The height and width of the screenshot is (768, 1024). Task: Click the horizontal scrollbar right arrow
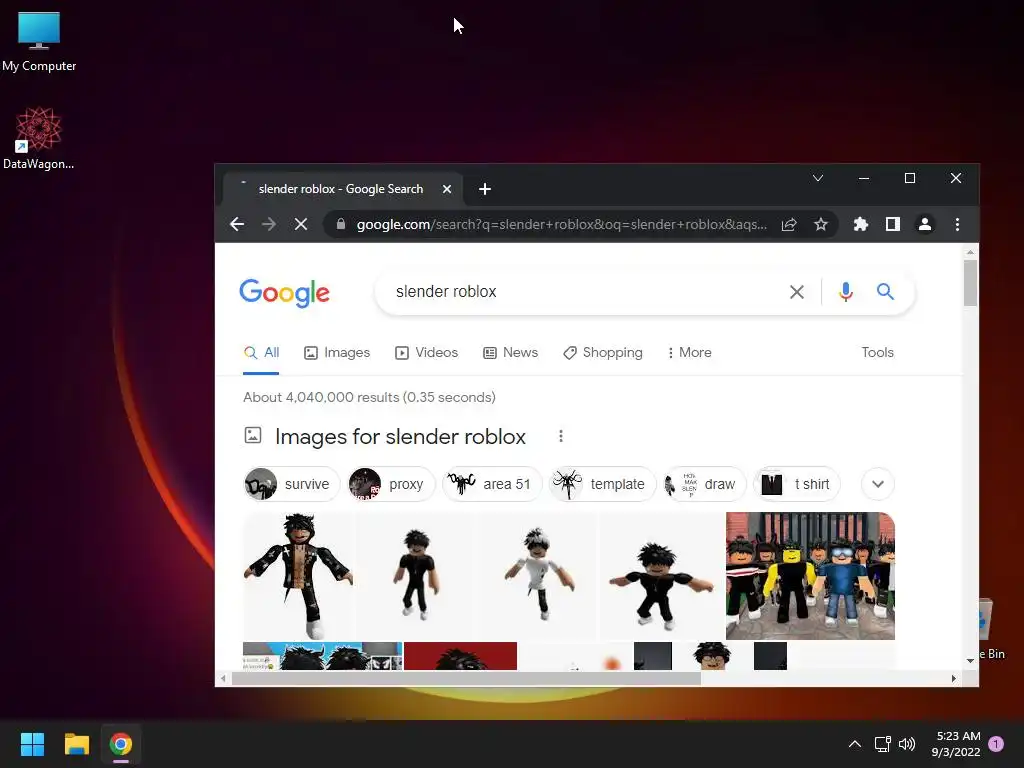(x=953, y=679)
